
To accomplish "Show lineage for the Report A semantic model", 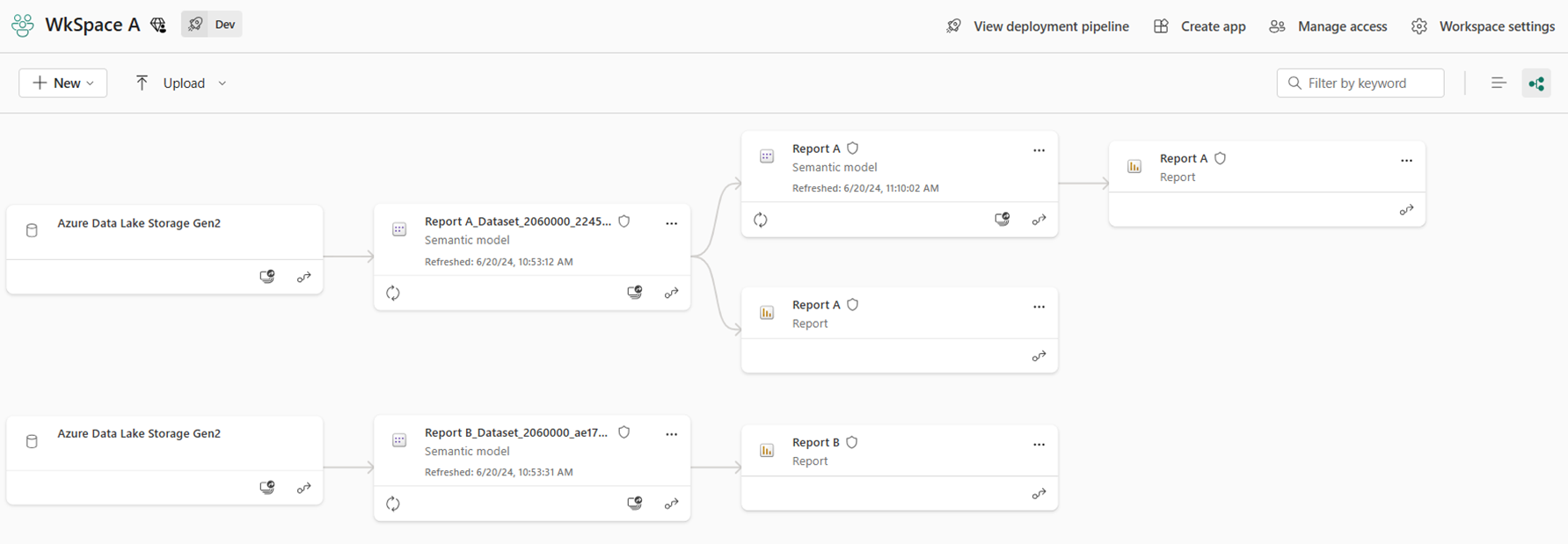I will coord(1039,221).
